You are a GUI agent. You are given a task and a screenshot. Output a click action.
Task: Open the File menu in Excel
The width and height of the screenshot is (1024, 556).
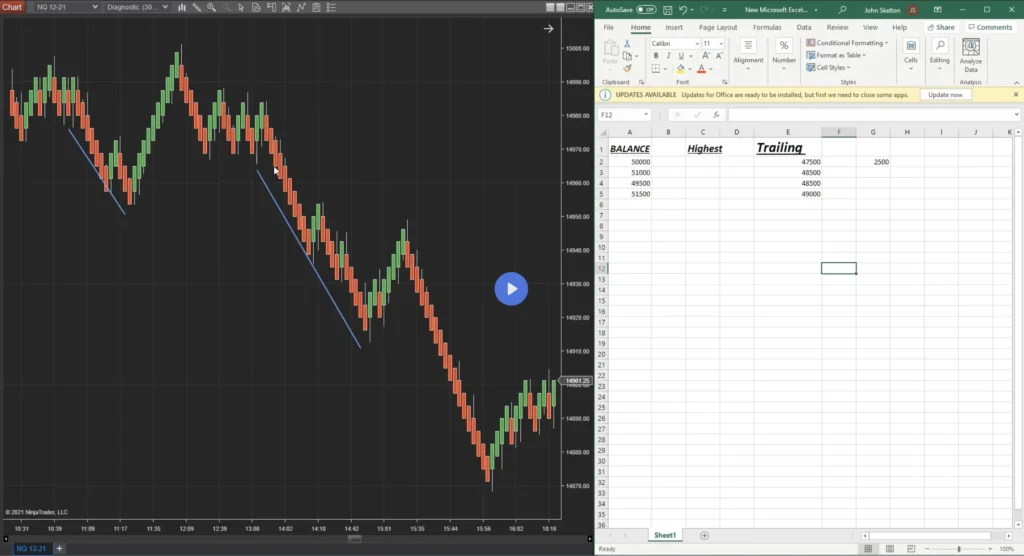[x=609, y=27]
